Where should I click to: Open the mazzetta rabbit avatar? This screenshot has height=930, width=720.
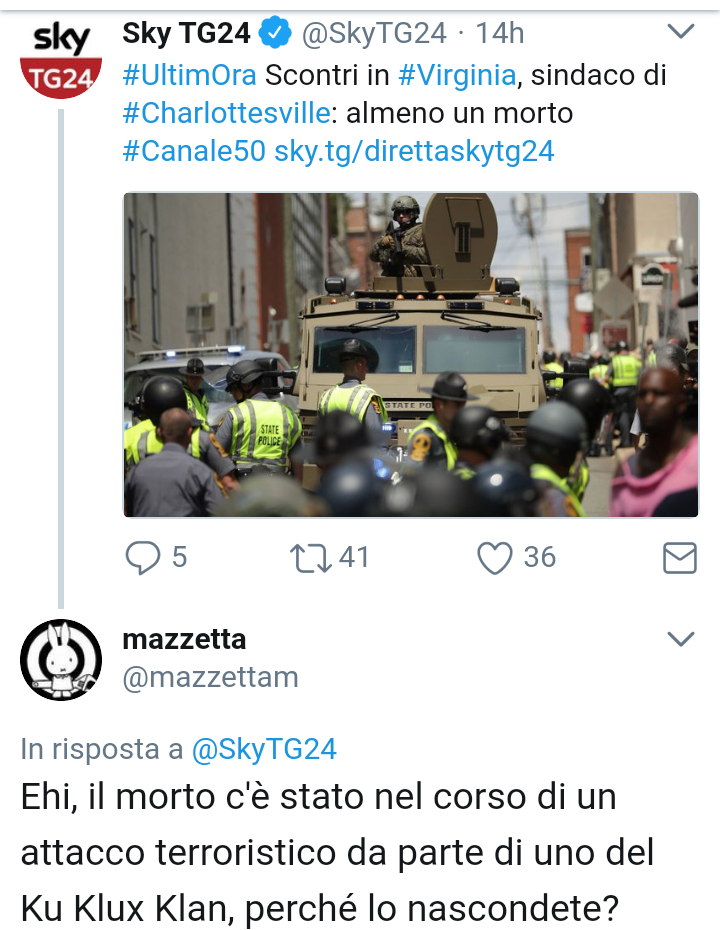click(x=60, y=660)
